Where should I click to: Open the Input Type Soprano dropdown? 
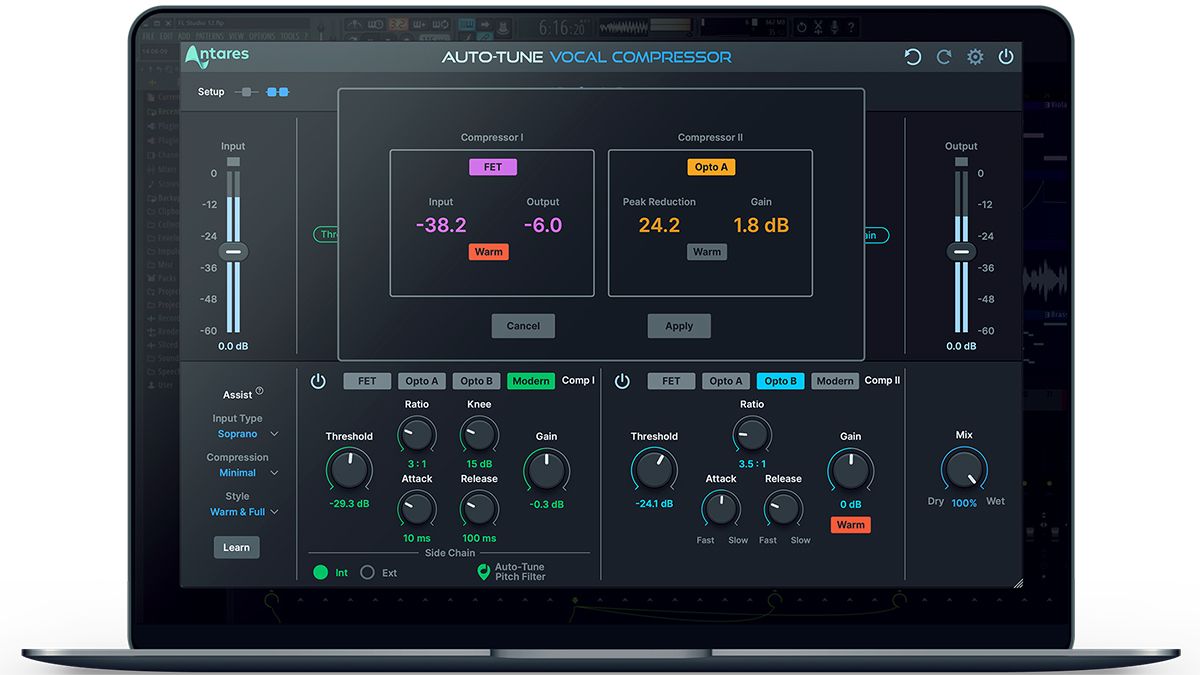pos(247,434)
